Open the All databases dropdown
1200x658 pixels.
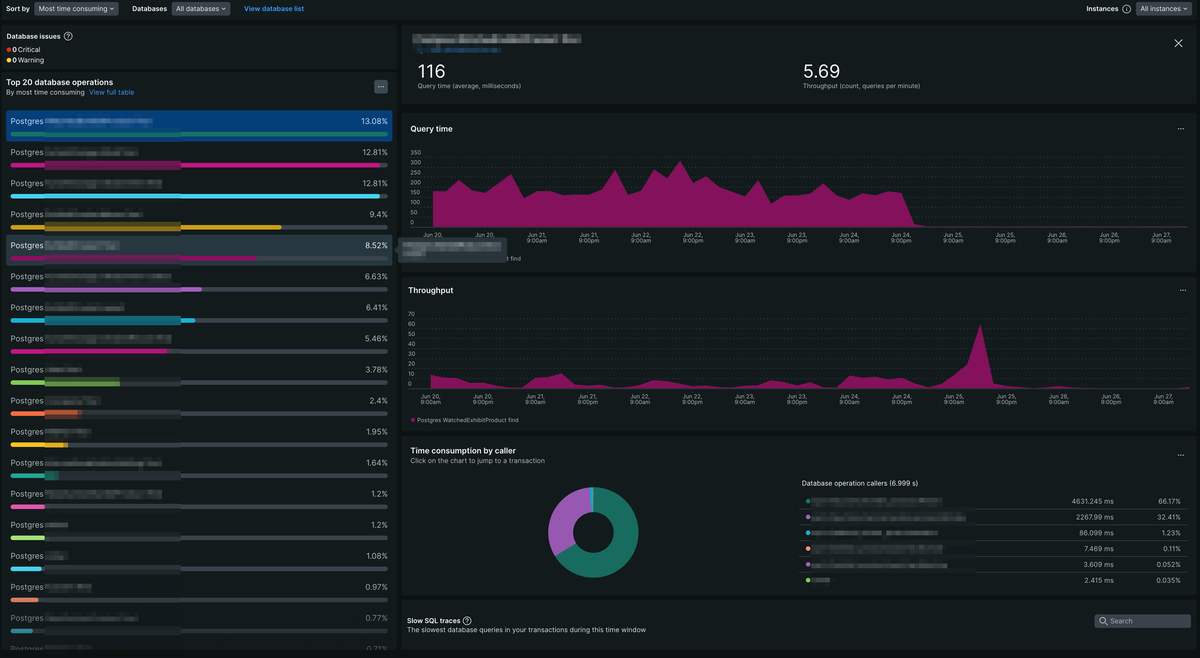coord(201,9)
